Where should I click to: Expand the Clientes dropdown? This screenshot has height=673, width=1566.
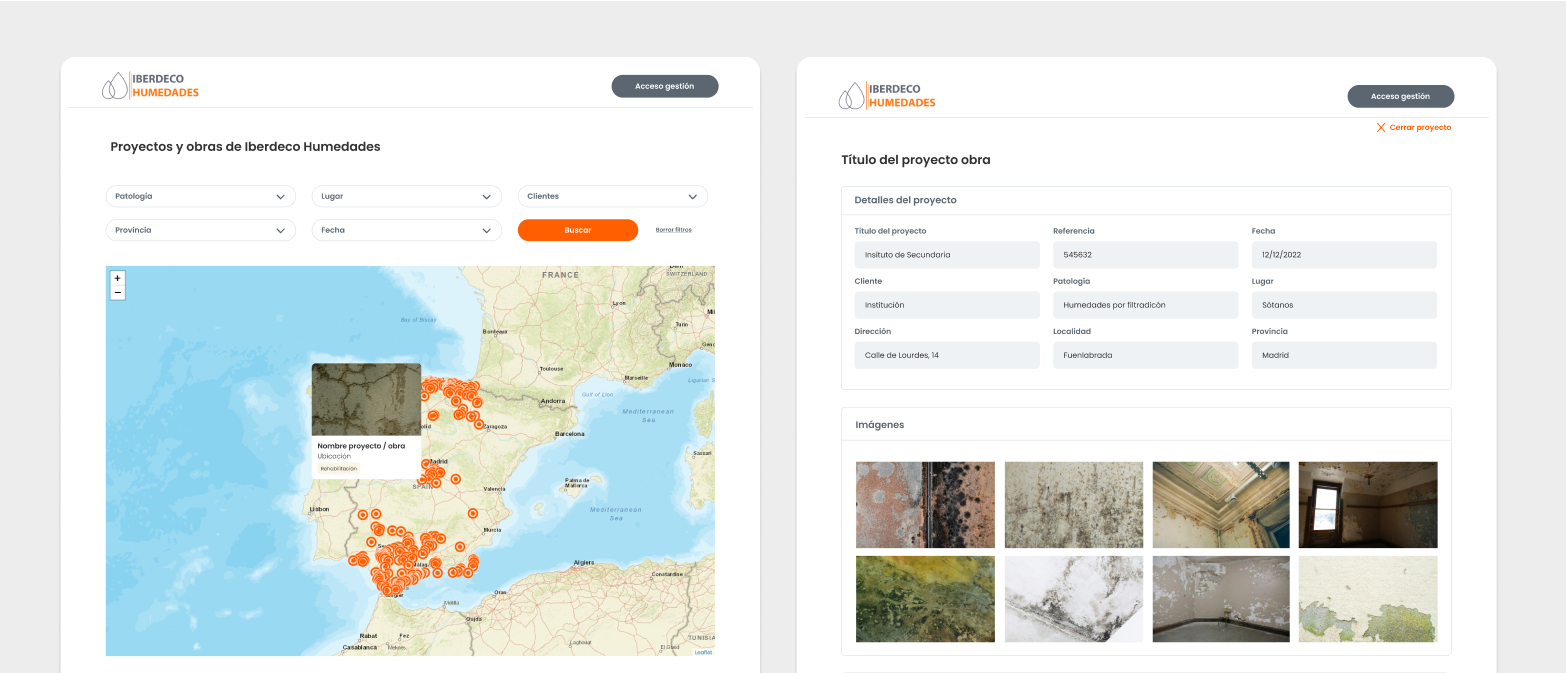612,197
